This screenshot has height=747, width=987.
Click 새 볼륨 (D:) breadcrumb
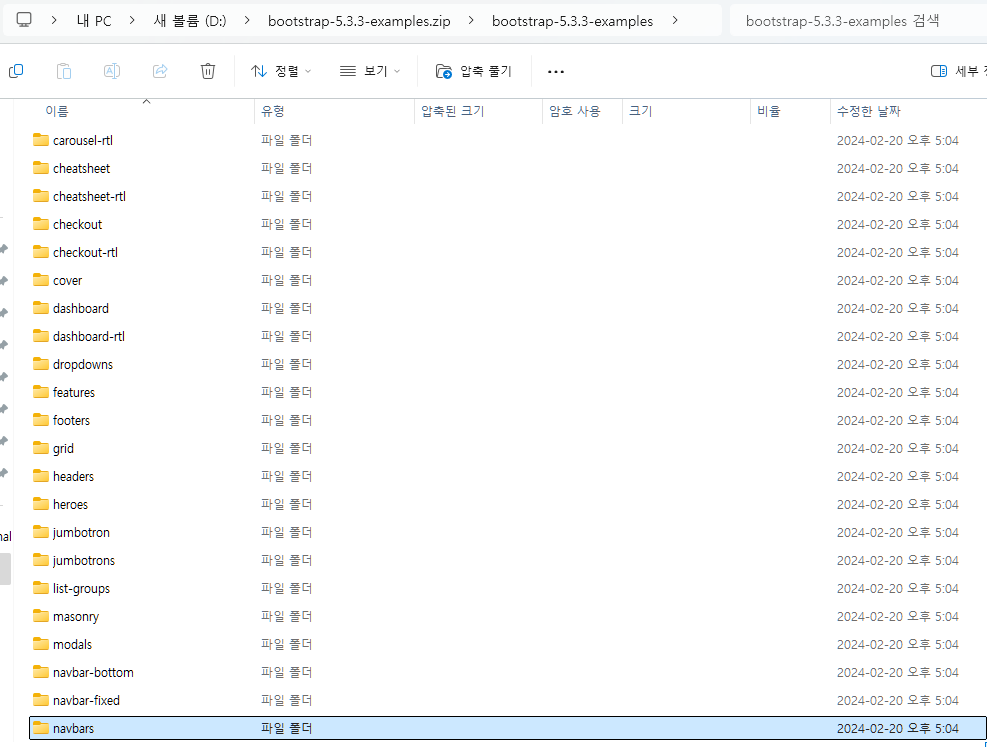(189, 21)
